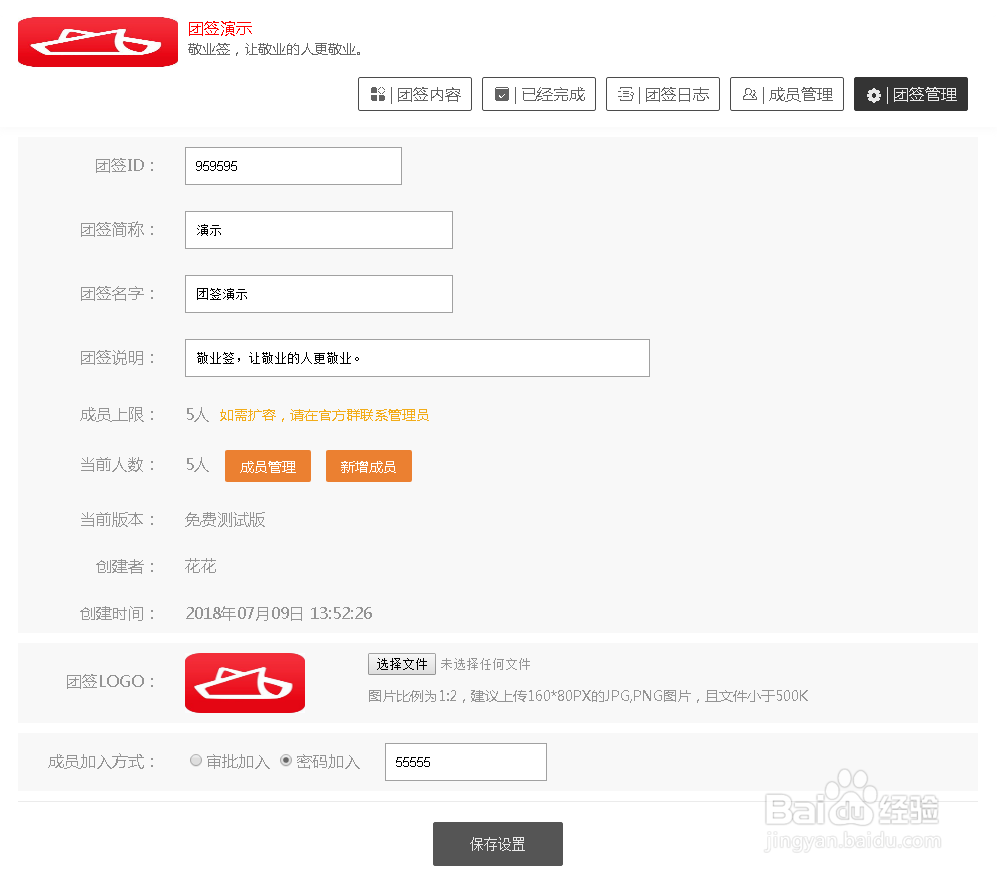This screenshot has height=875, width=997.
Task: Click creation time 2018年07月09日 13:52:26
Action: tap(278, 614)
